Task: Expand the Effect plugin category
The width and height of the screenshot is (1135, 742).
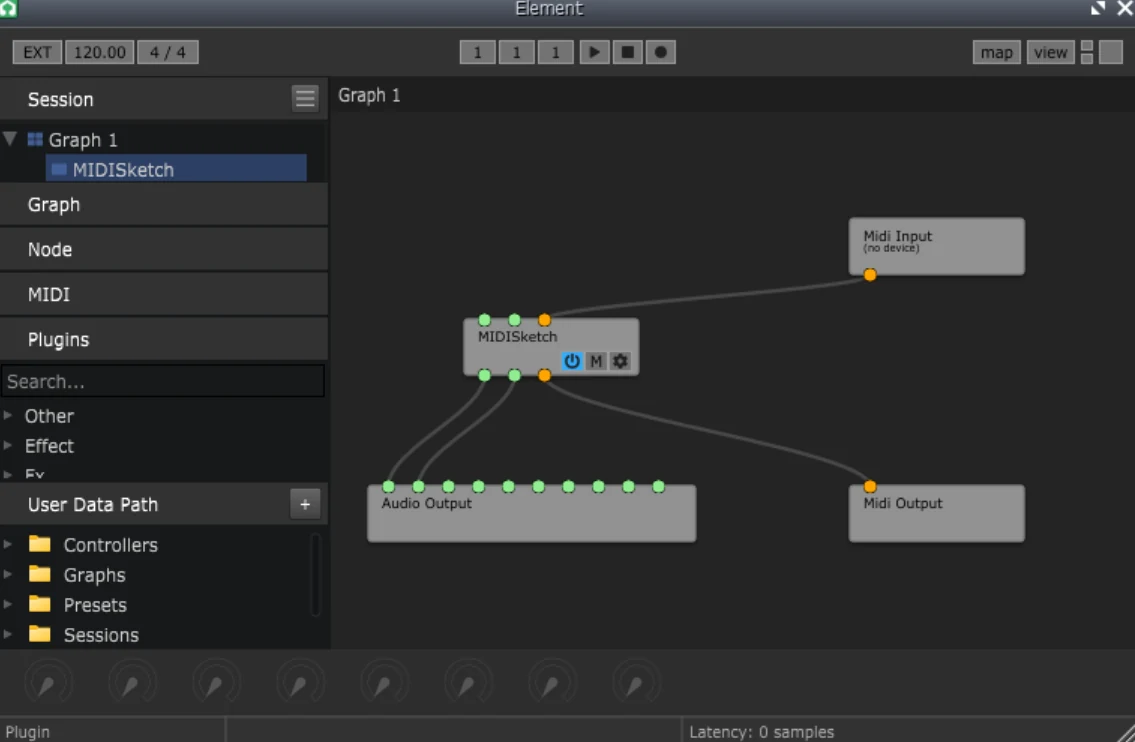Action: 8,445
